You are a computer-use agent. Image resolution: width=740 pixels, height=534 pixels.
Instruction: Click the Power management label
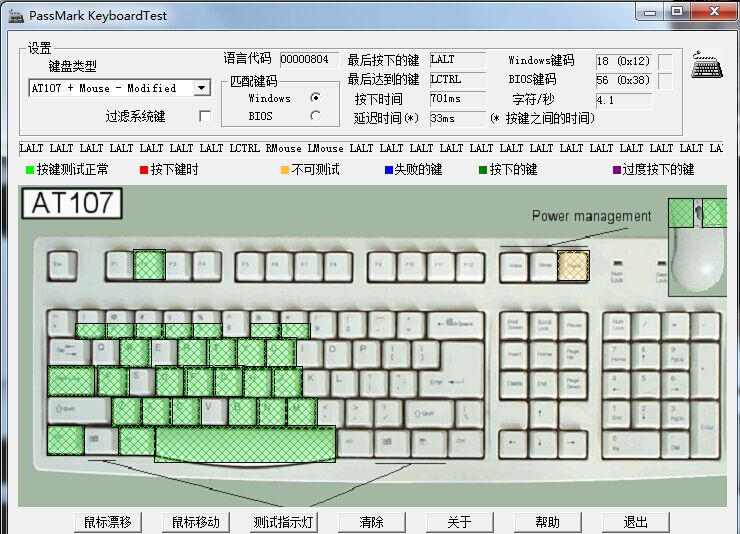click(591, 216)
